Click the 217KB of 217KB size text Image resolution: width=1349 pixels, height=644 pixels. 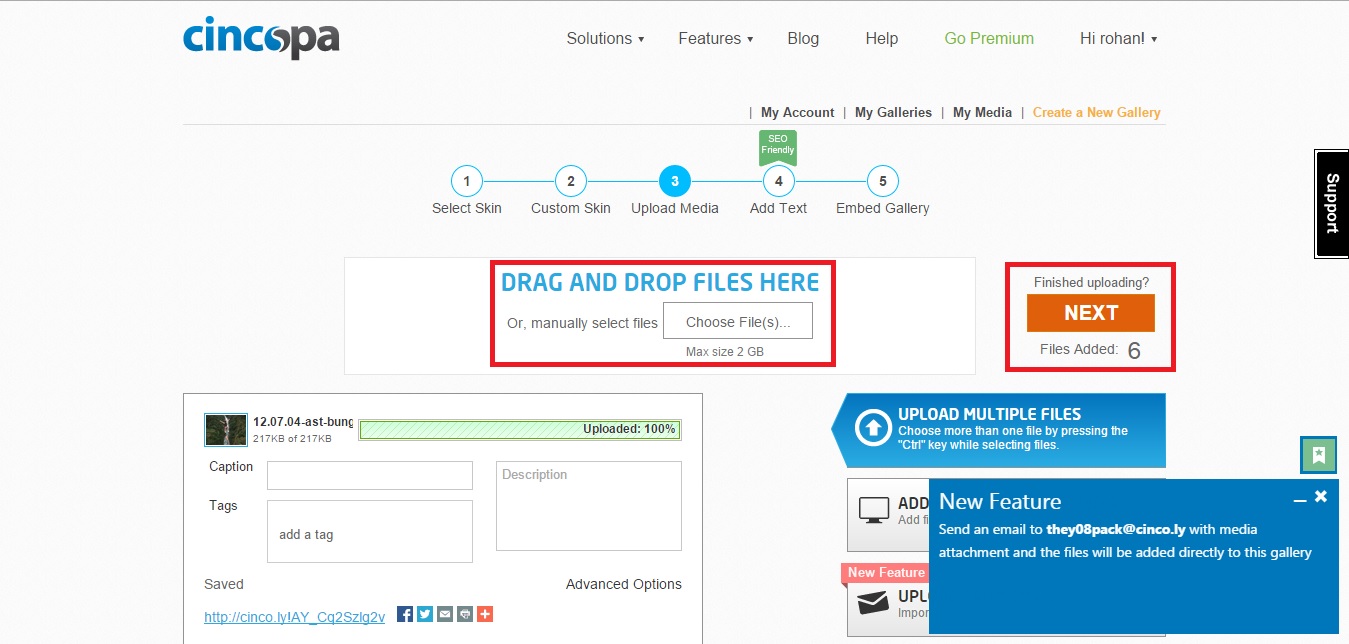[x=292, y=439]
